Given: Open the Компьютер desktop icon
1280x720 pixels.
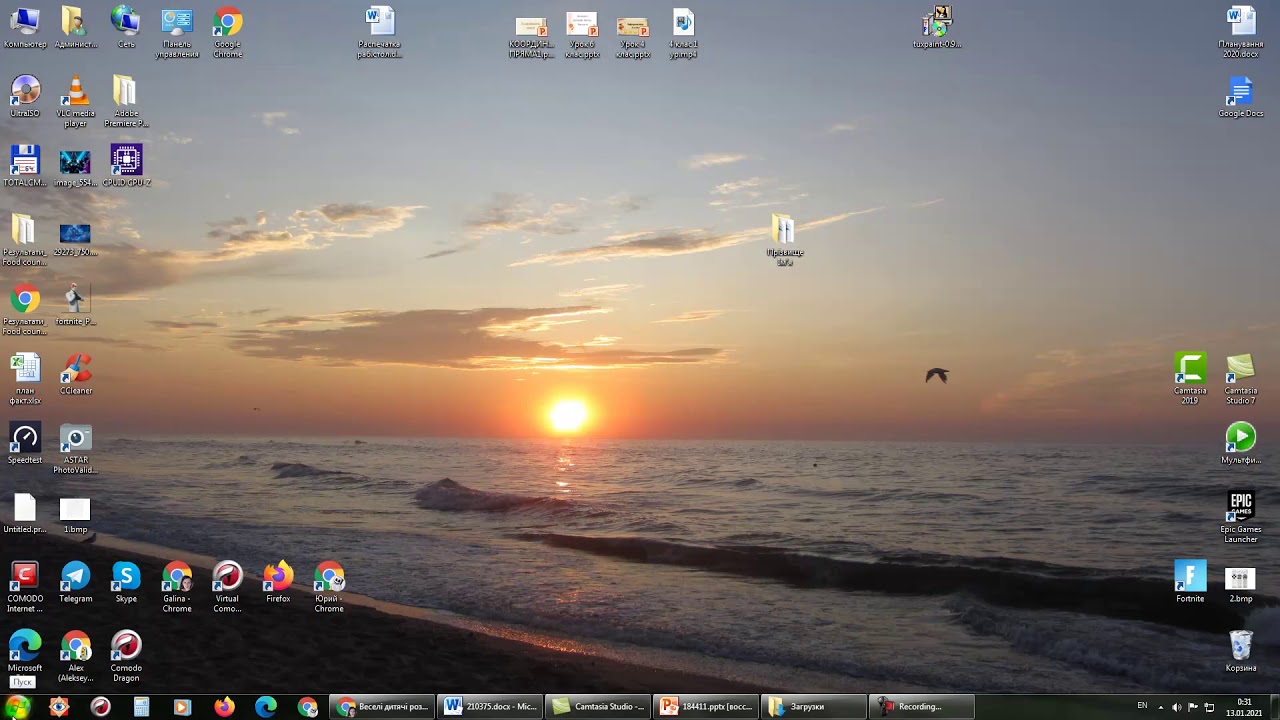Looking at the screenshot, I should tap(25, 28).
